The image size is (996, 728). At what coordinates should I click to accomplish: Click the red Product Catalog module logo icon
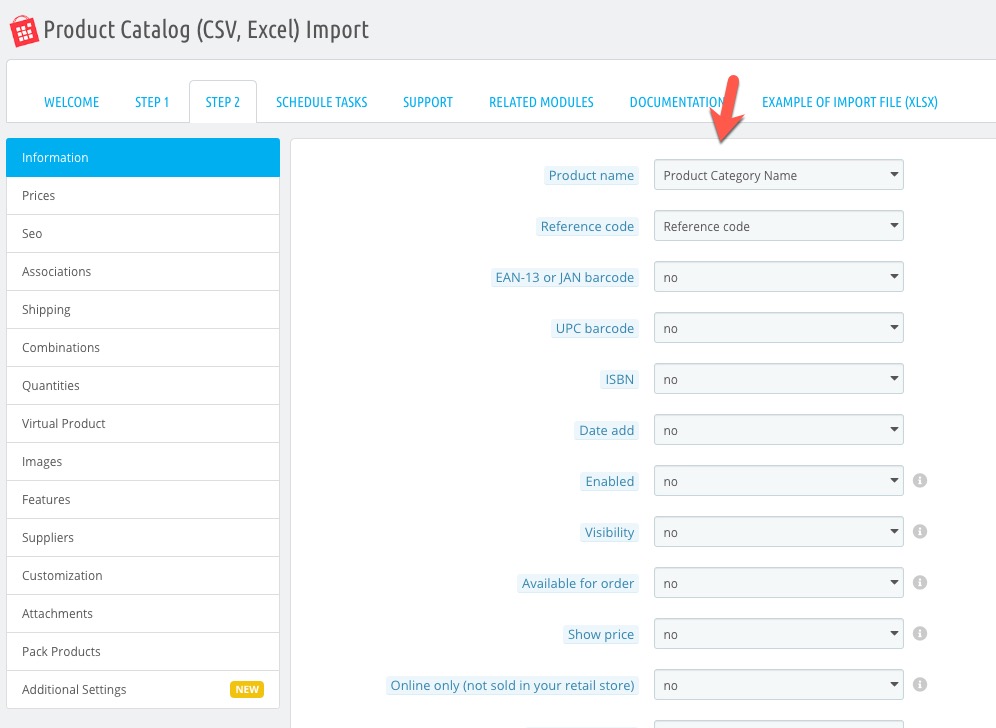click(24, 31)
